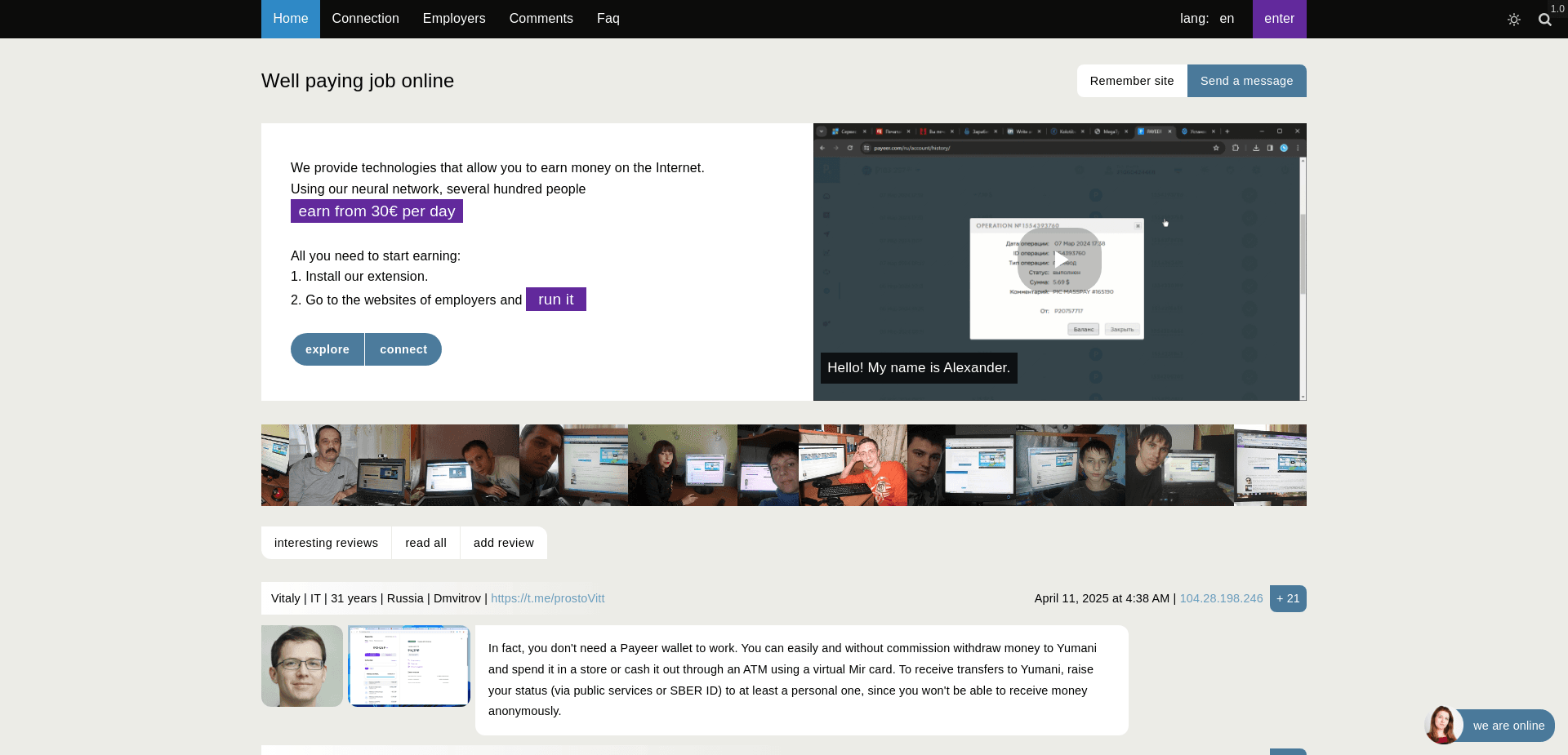Go to the Connection menu item

coord(365,19)
